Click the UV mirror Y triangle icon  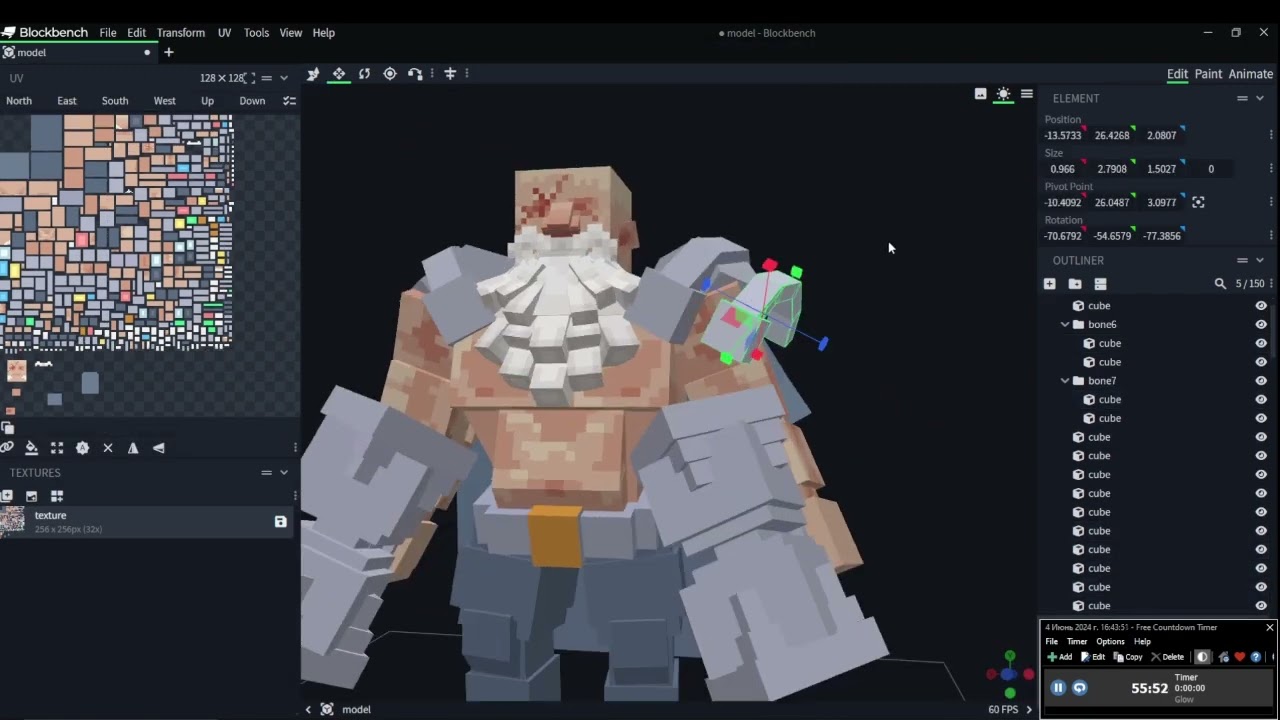pyautogui.click(x=158, y=448)
